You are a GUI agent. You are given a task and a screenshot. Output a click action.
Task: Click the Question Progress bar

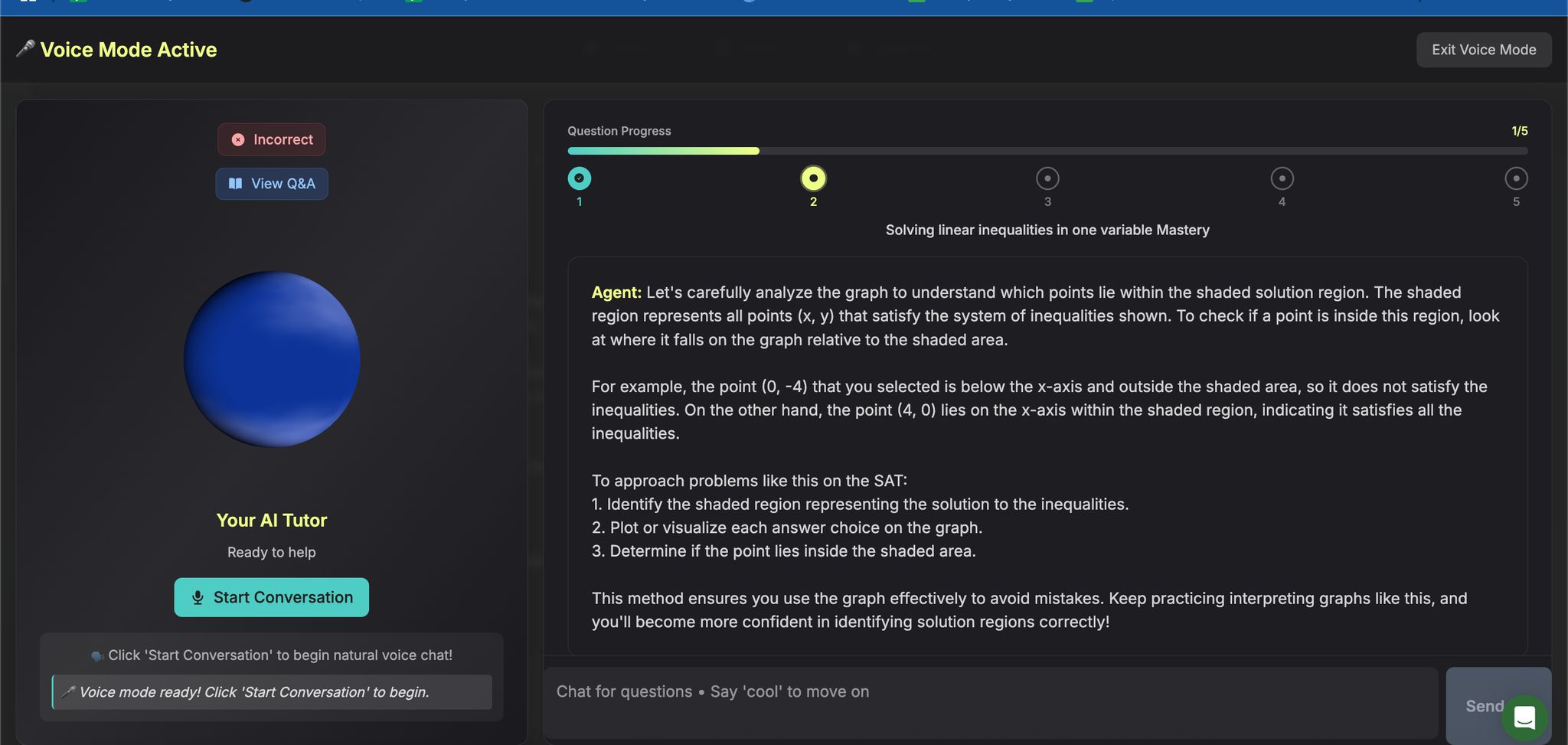pyautogui.click(x=1047, y=151)
